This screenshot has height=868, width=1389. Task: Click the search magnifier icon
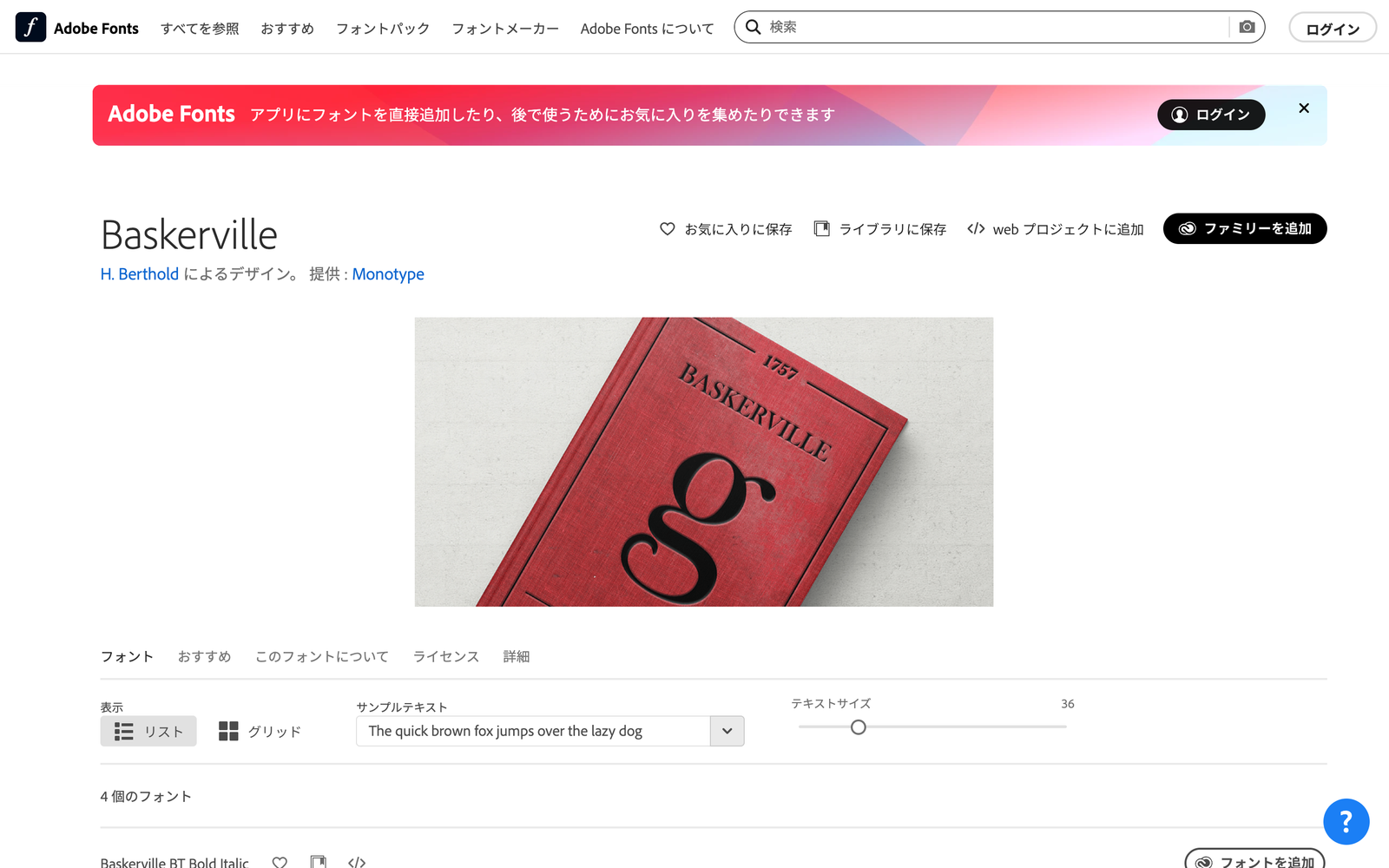[x=753, y=27]
